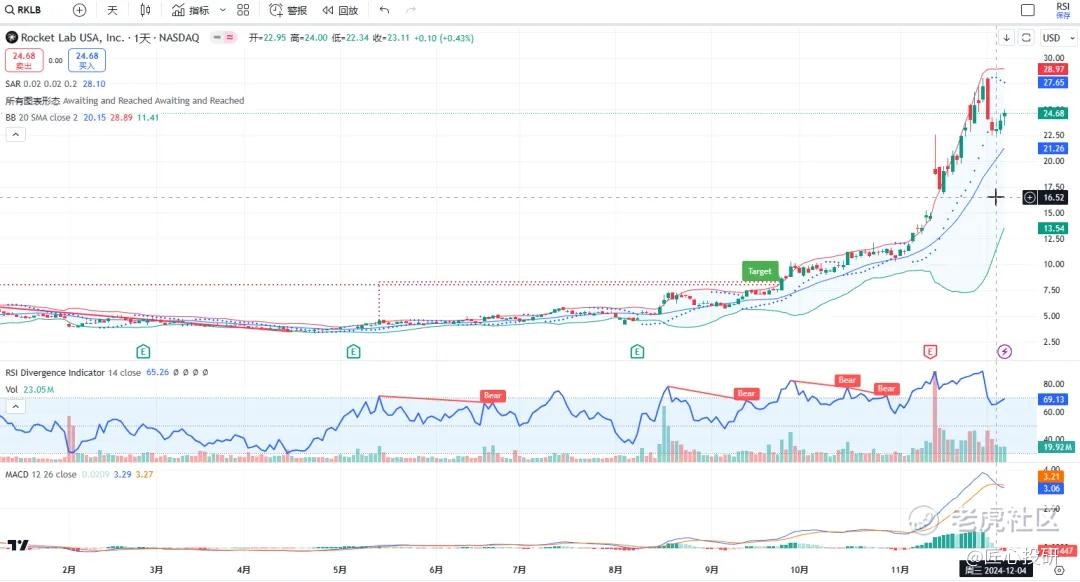This screenshot has width=1080, height=582.
Task: Click the red 28.97 price label
Action: click(1053, 69)
